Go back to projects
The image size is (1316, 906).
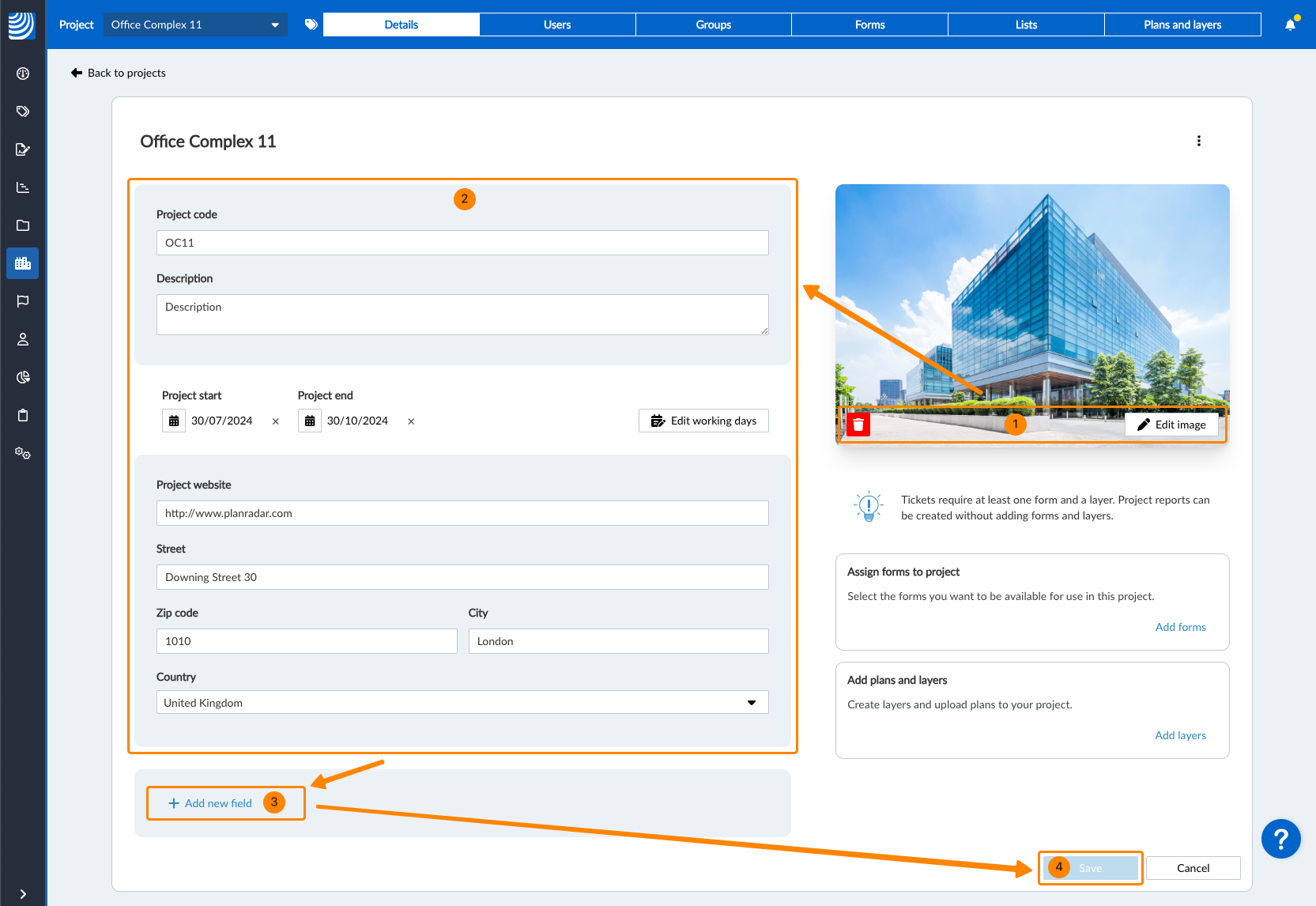pyautogui.click(x=119, y=73)
